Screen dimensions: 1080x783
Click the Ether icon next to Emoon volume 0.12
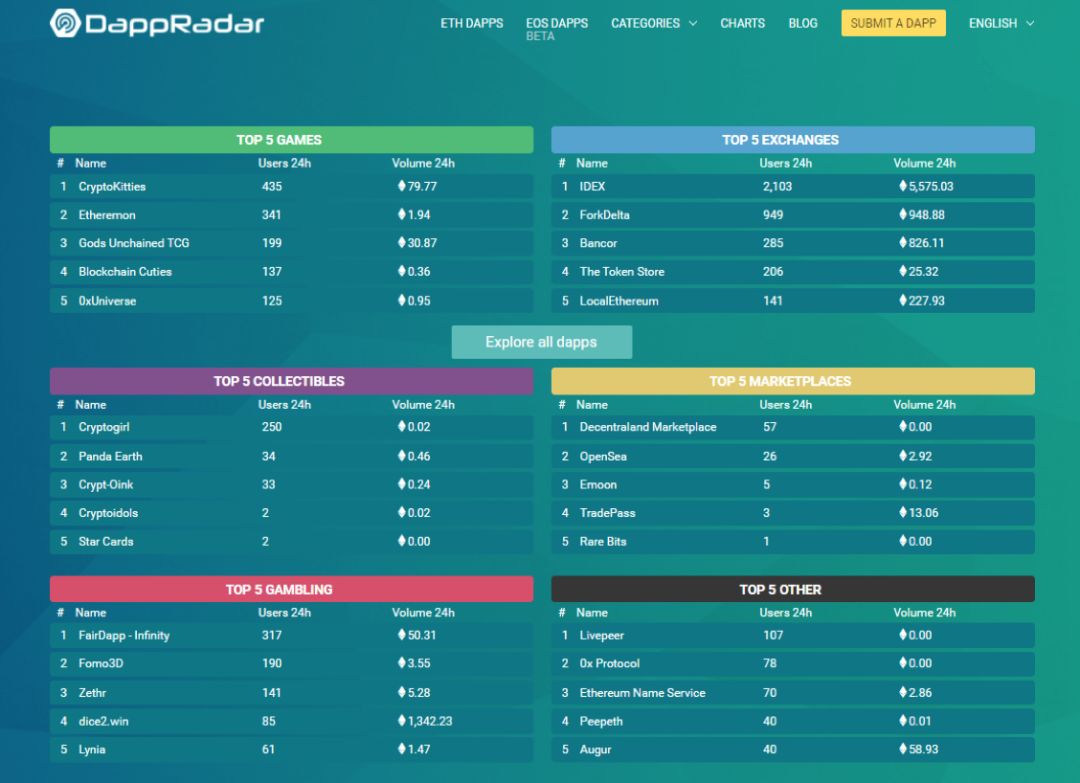[x=903, y=484]
